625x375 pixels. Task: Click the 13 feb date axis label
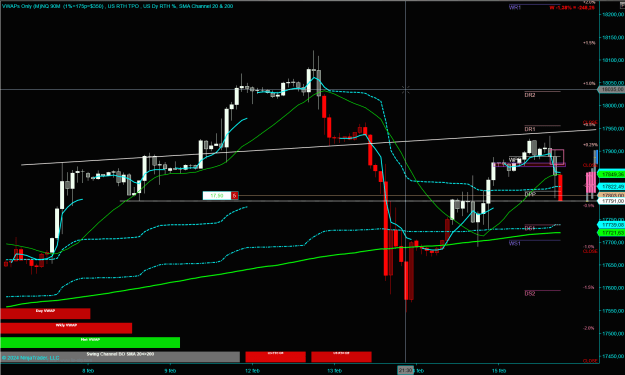pos(334,371)
